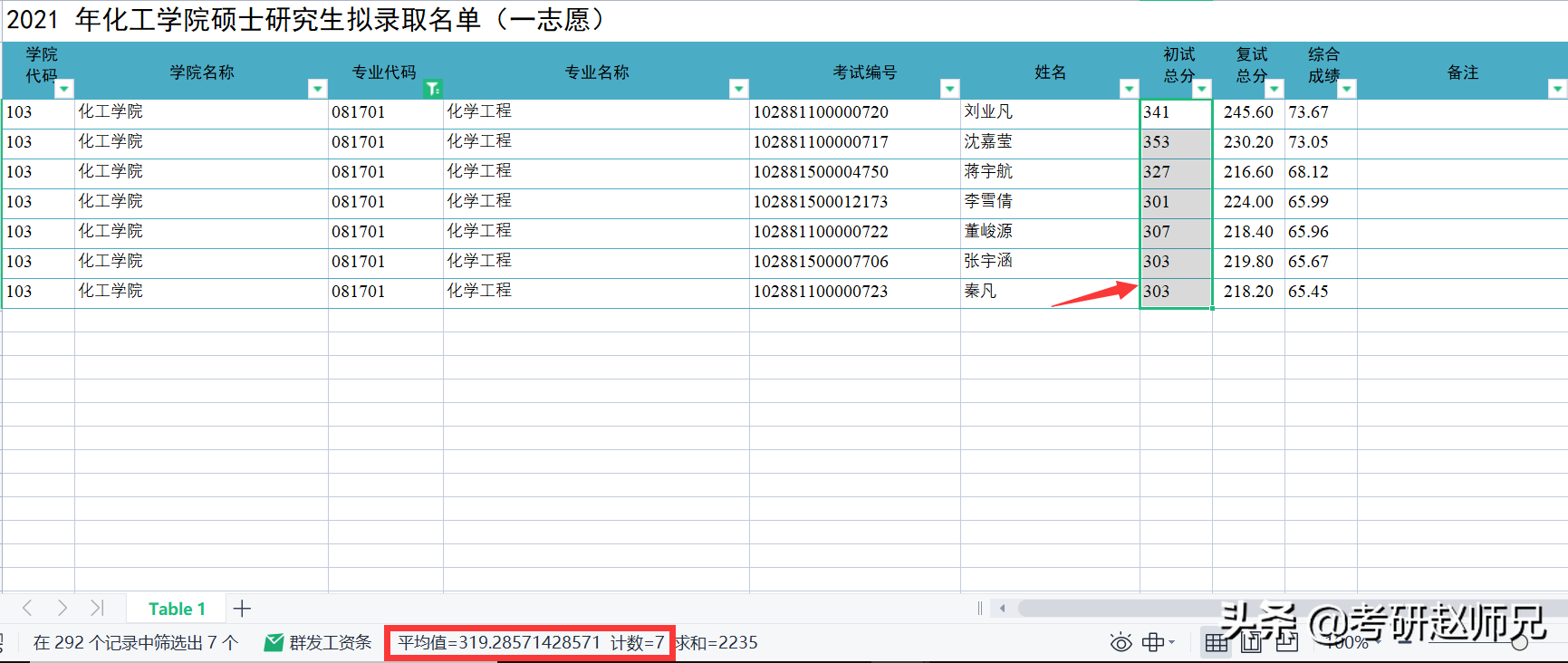This screenshot has height=663, width=1568.
Task: Open active filter on 专业代码 column
Action: [433, 89]
